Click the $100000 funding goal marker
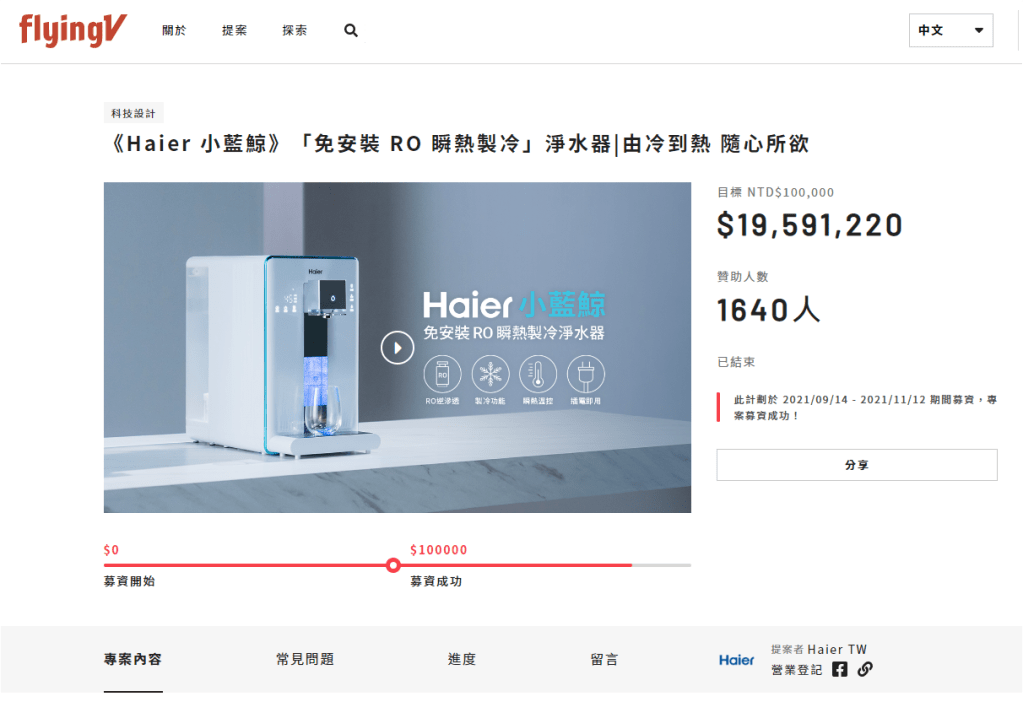This screenshot has width=1023, height=702. point(393,565)
